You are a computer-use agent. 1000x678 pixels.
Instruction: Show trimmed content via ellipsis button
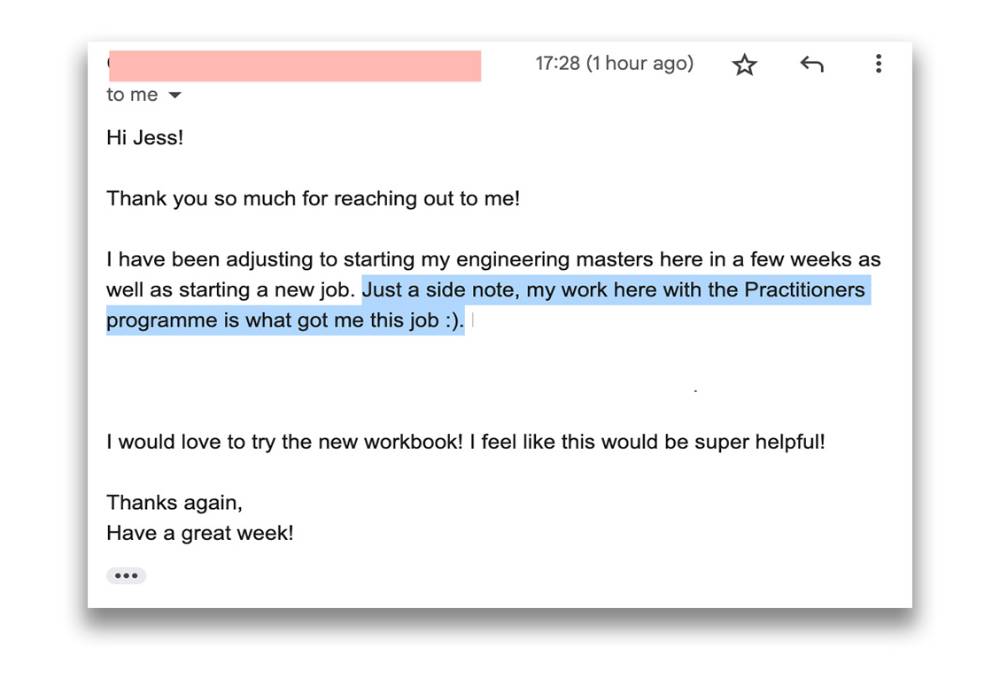click(x=126, y=576)
